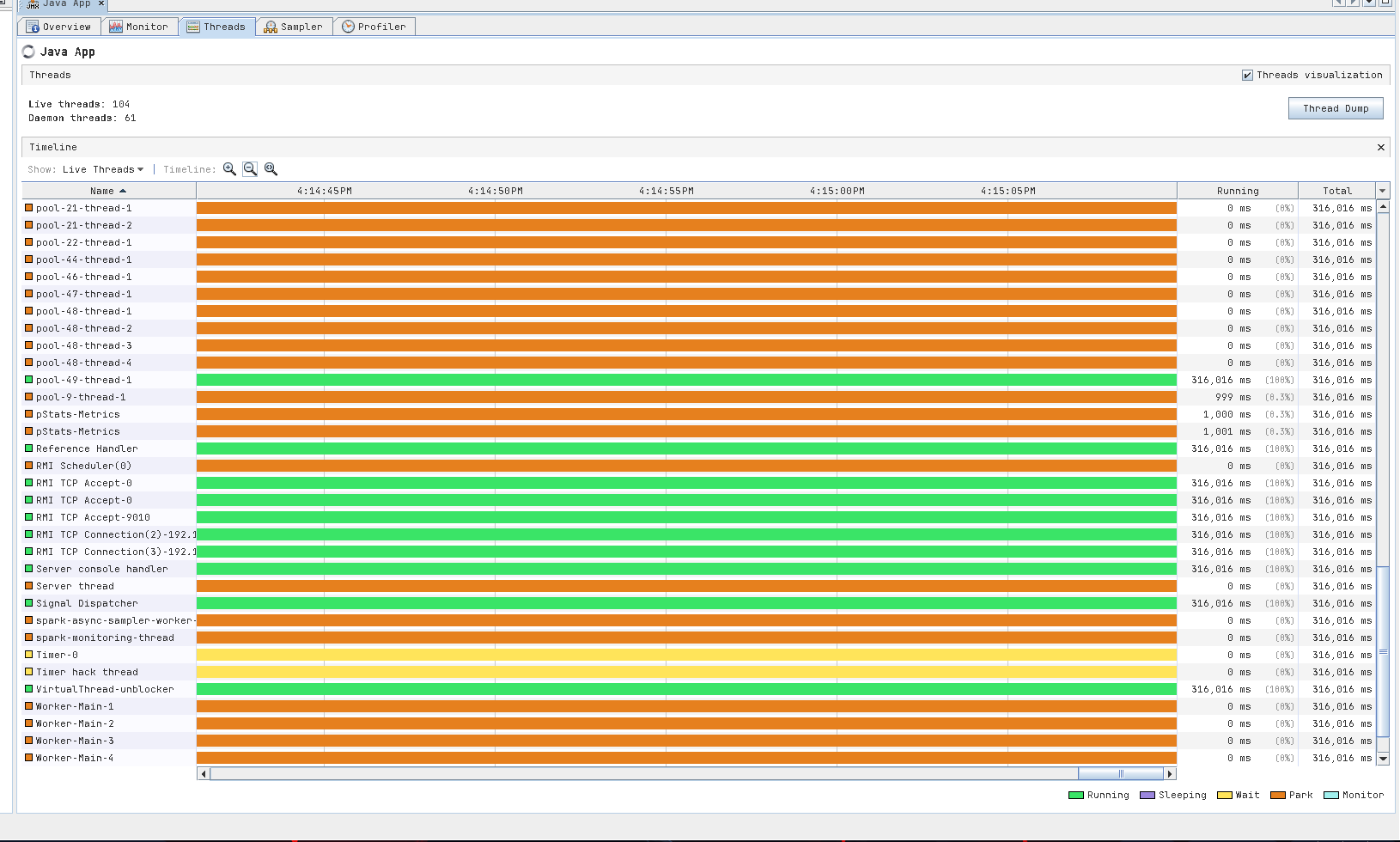
Task: Click the Monitor legend color swatch
Action: [x=1331, y=796]
